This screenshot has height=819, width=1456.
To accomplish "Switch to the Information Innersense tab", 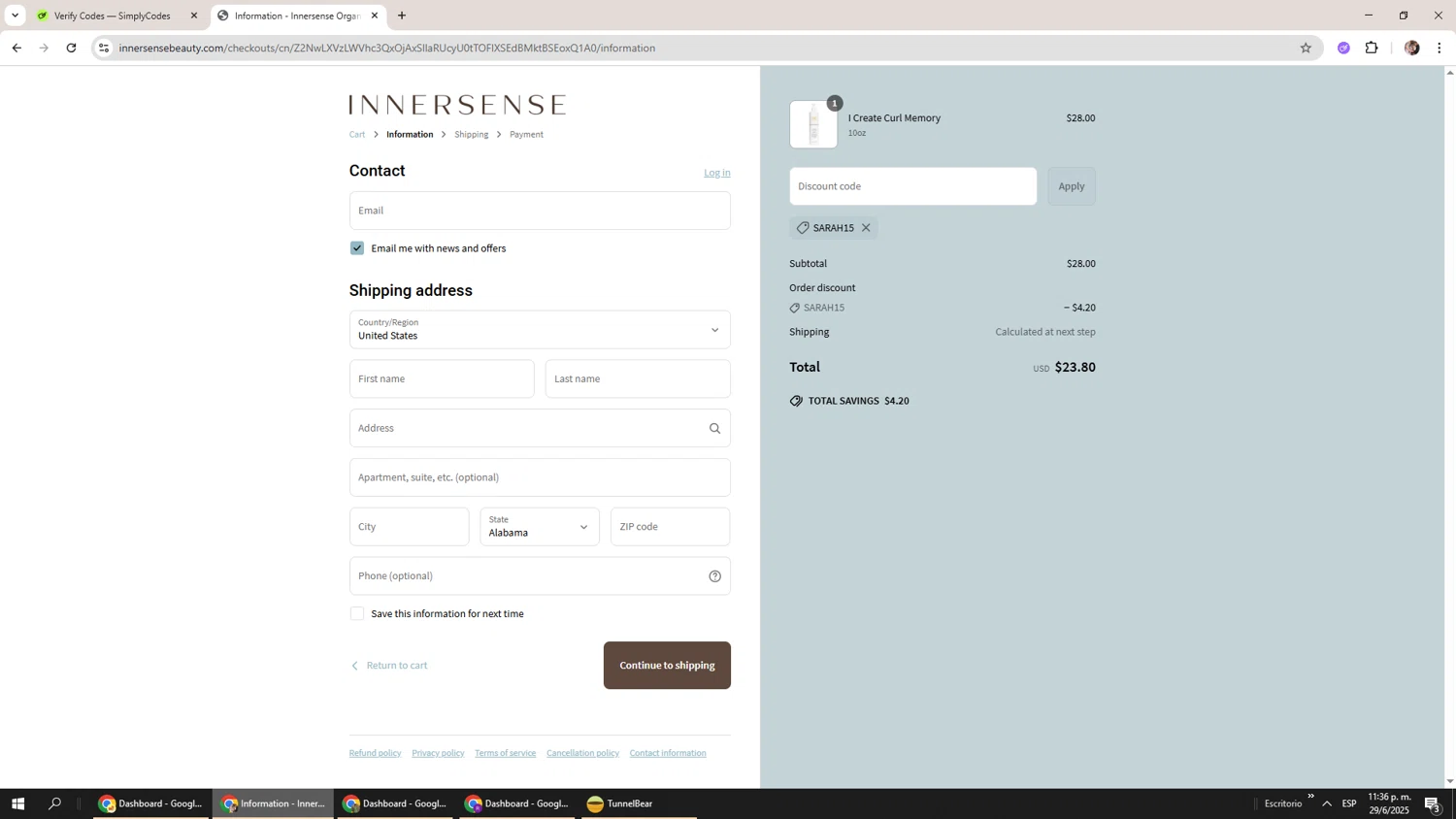I will (297, 16).
